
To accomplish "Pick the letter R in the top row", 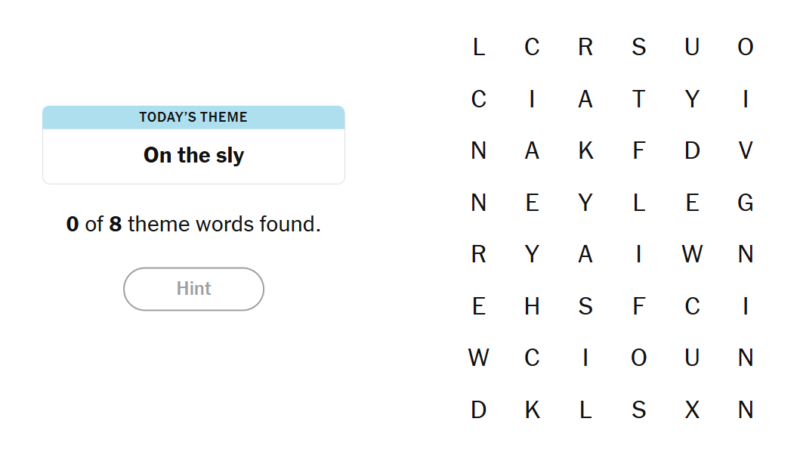I will [585, 47].
